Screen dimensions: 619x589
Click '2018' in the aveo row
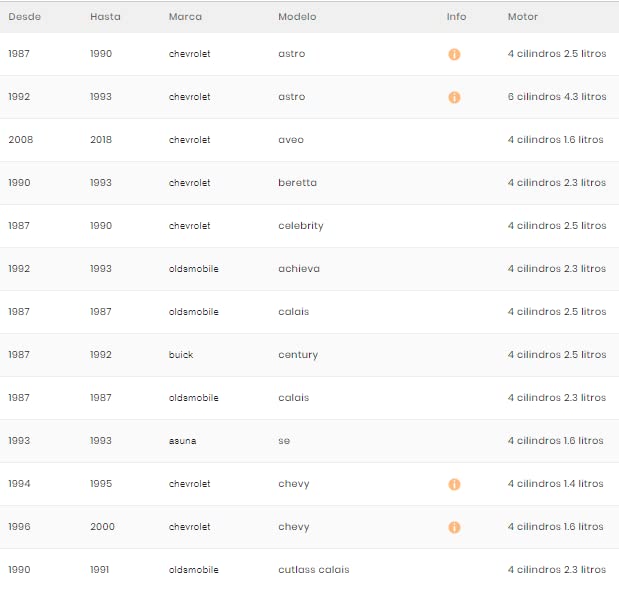[101, 140]
